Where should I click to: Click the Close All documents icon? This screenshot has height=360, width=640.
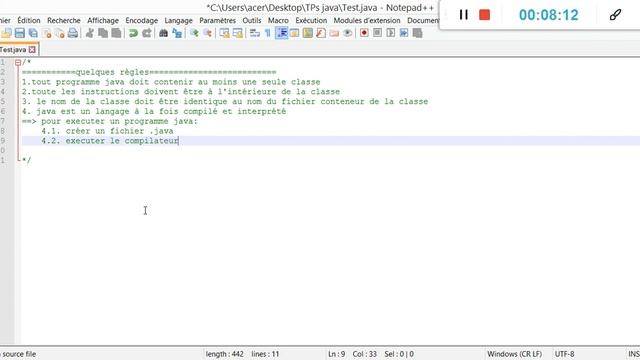click(60, 33)
